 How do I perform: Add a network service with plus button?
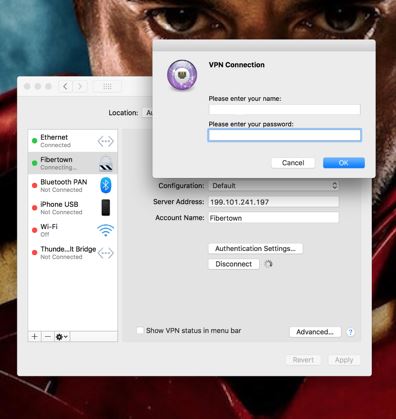pos(34,337)
